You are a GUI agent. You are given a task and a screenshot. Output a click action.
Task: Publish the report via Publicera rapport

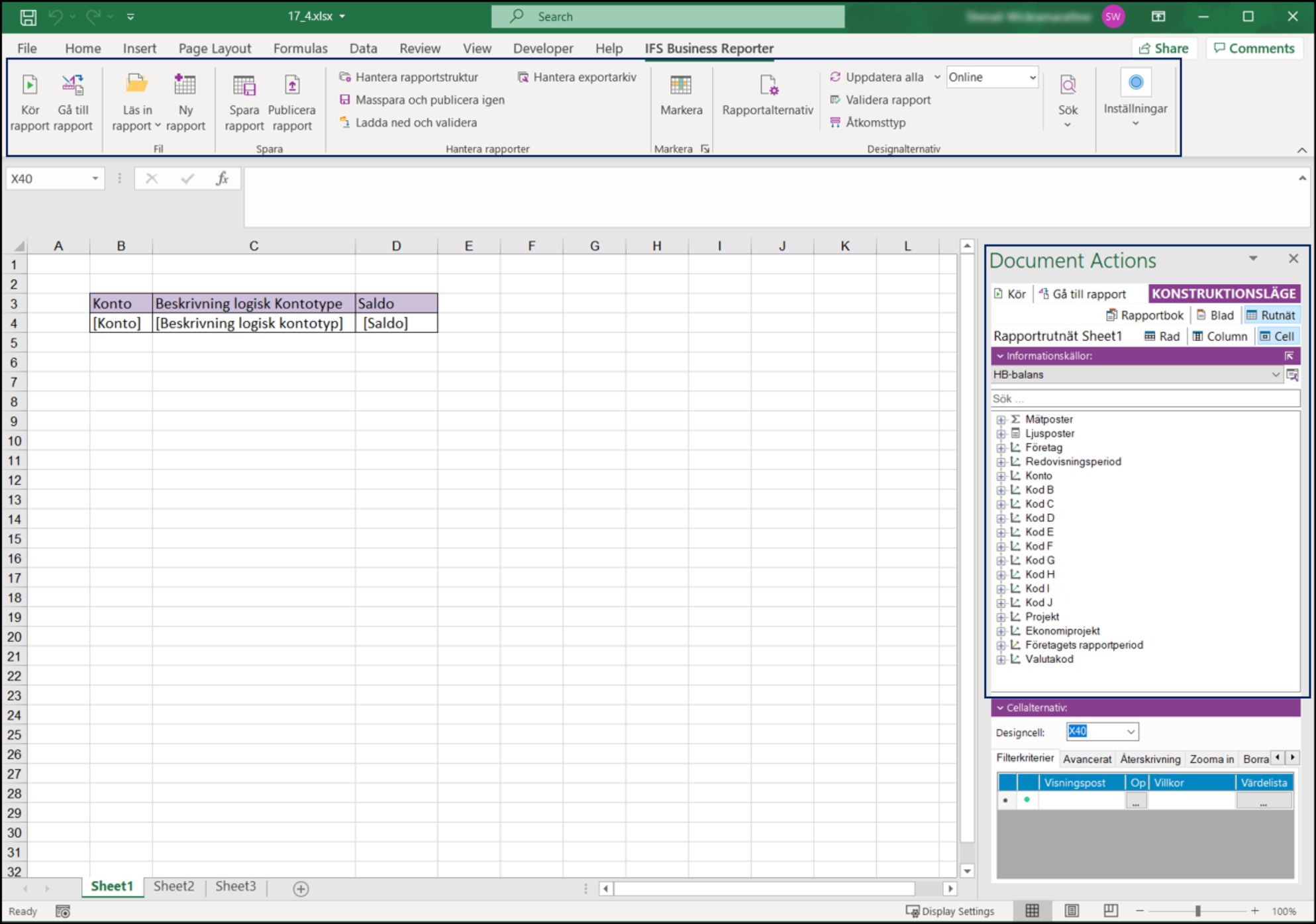tap(291, 101)
